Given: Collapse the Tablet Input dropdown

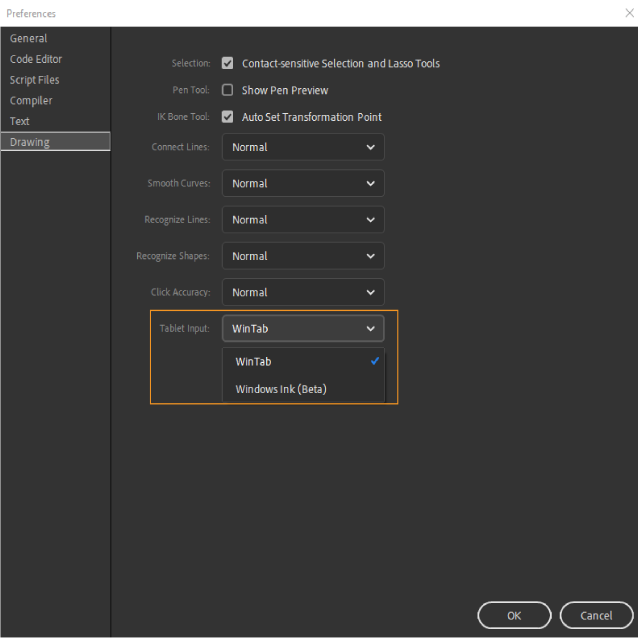Looking at the screenshot, I should 303,328.
